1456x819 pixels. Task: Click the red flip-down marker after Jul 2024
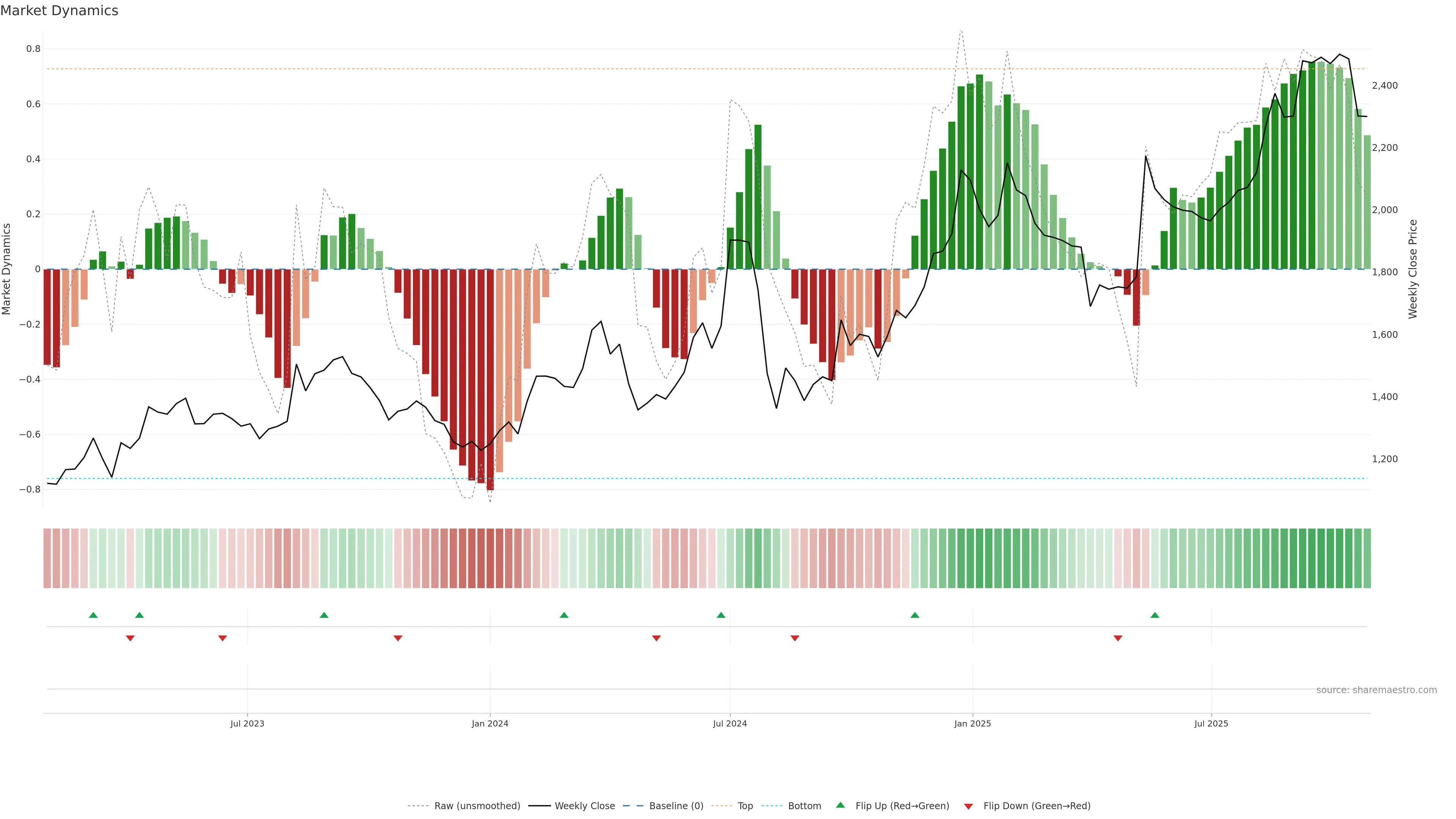[x=795, y=638]
